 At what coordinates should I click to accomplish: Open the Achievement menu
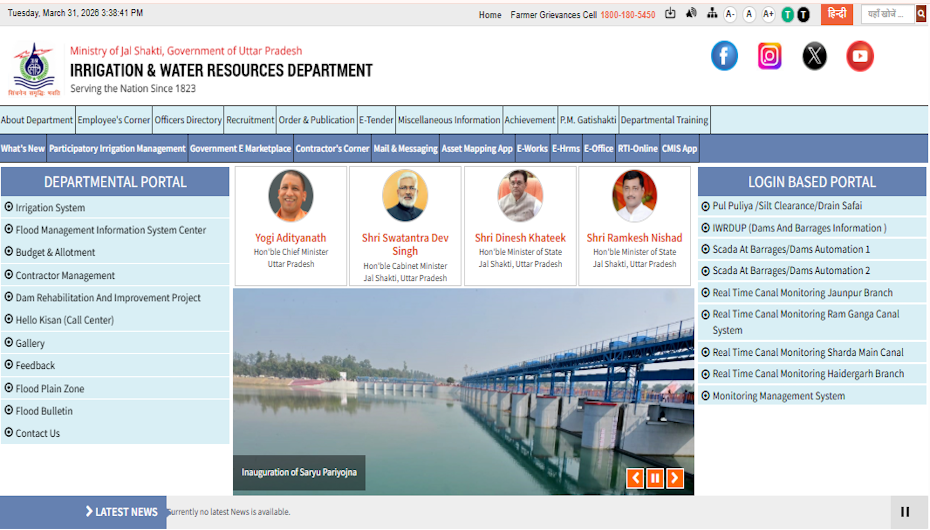(x=530, y=120)
